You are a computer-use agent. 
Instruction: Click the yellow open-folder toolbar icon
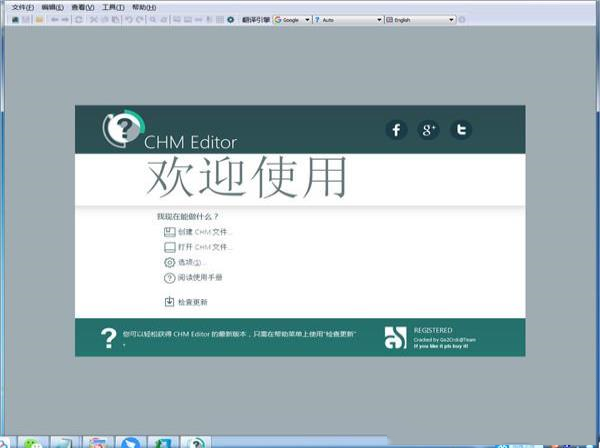point(39,20)
